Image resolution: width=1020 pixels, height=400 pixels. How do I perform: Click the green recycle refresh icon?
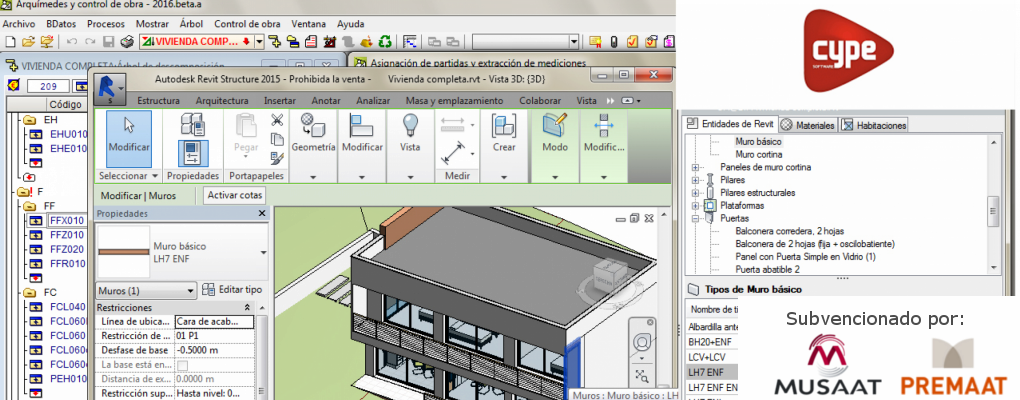tap(385, 42)
